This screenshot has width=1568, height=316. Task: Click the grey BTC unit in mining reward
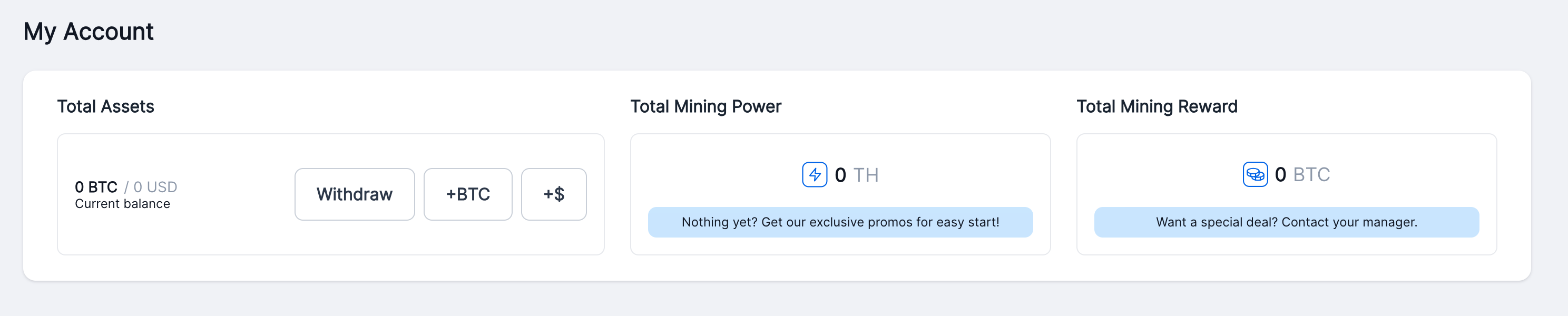point(1311,175)
